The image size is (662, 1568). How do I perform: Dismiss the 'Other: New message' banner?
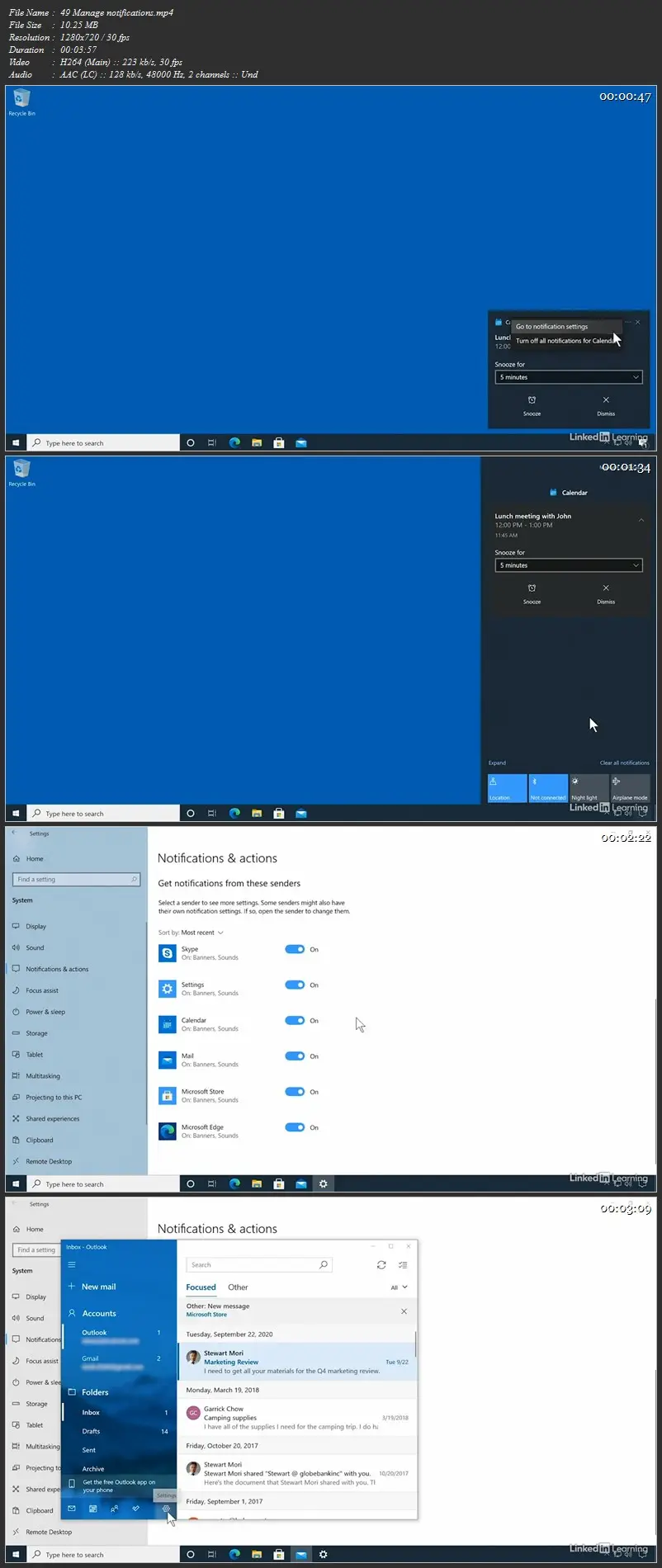[404, 1311]
